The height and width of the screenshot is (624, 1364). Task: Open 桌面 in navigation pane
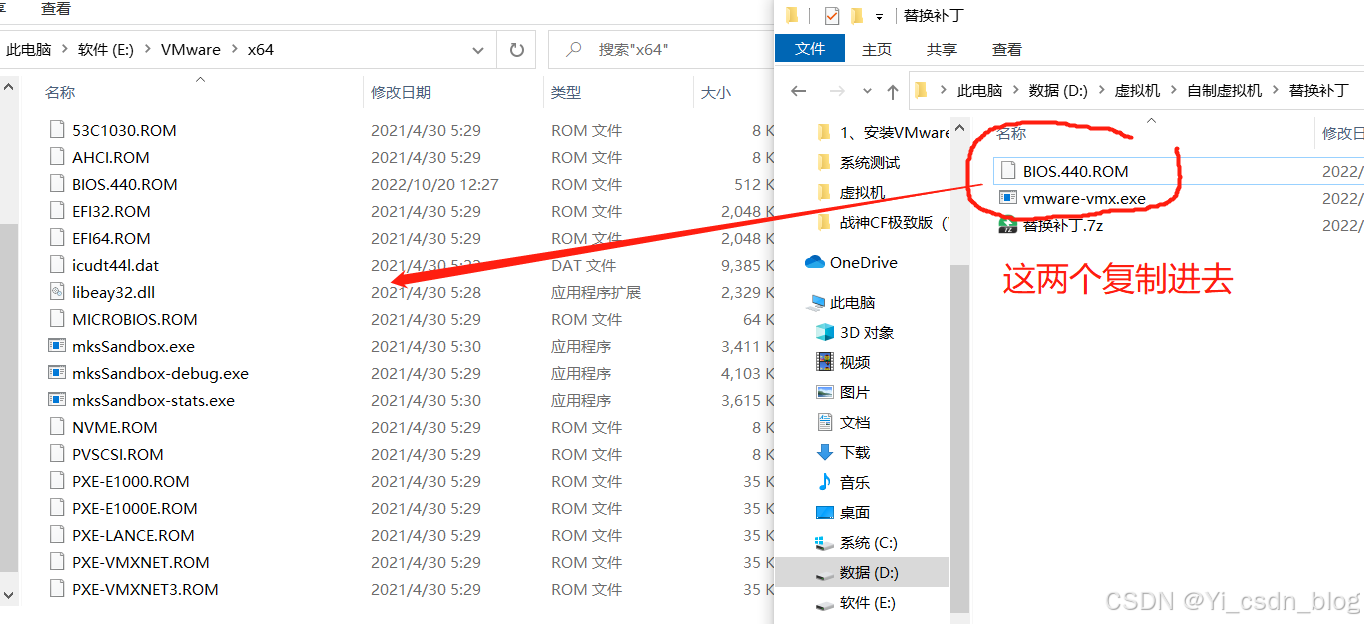(844, 512)
